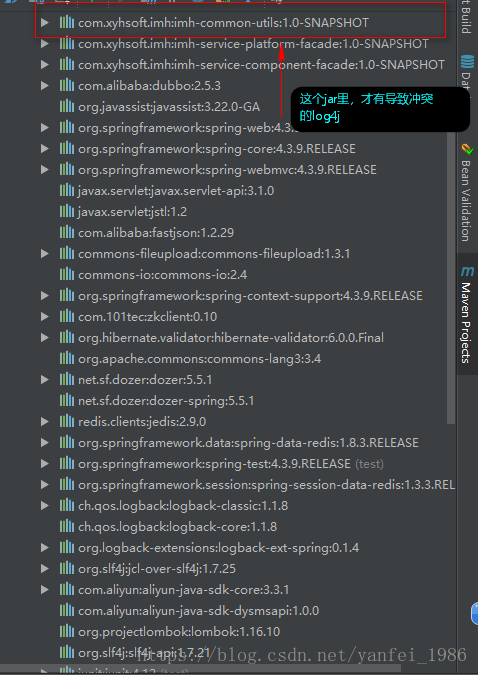Screen dimensions: 478x675
Task: Click library icon of logback-classic:1.1.8
Action: pyautogui.click(x=67, y=505)
